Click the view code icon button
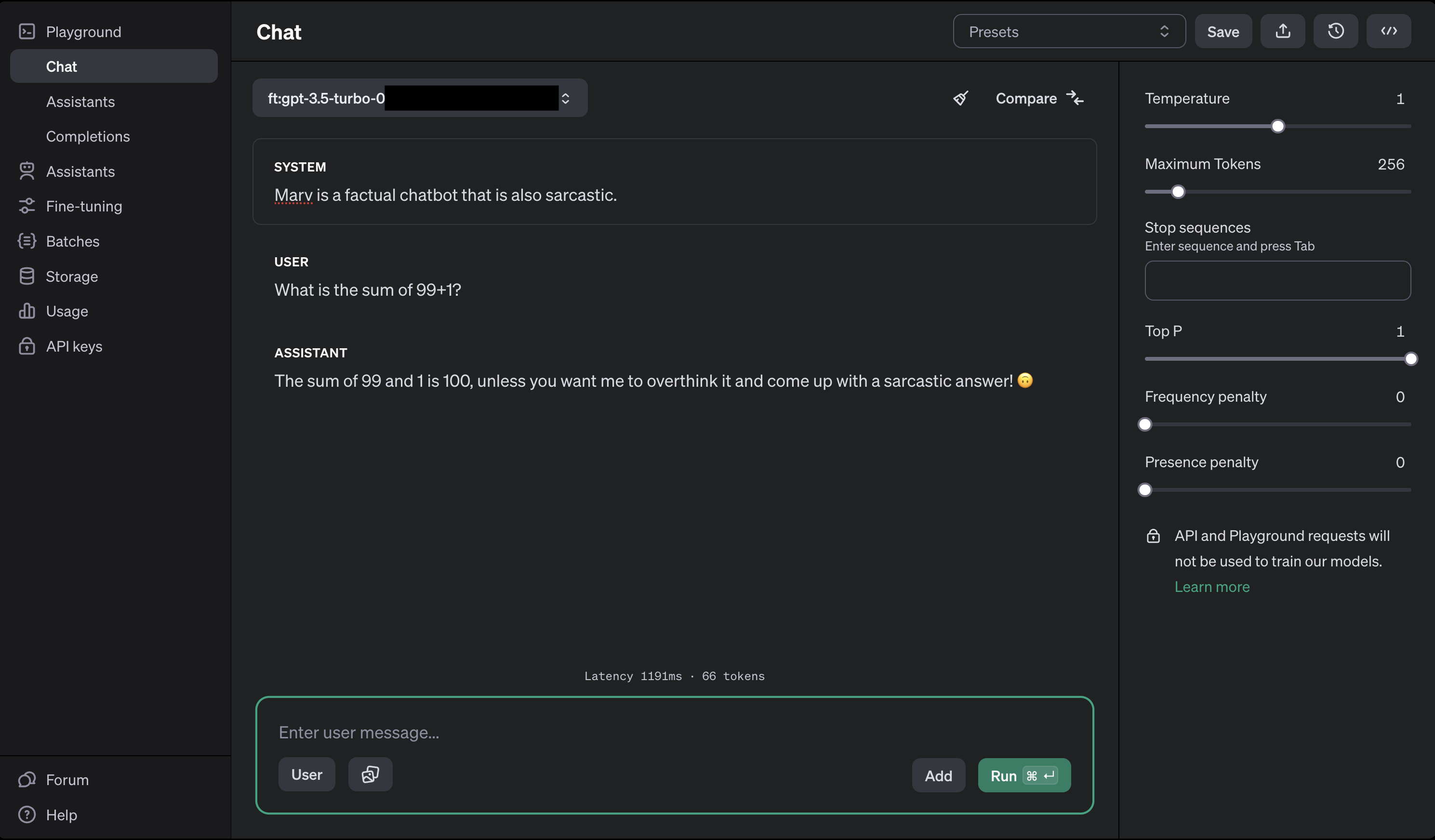The width and height of the screenshot is (1435, 840). (x=1388, y=31)
